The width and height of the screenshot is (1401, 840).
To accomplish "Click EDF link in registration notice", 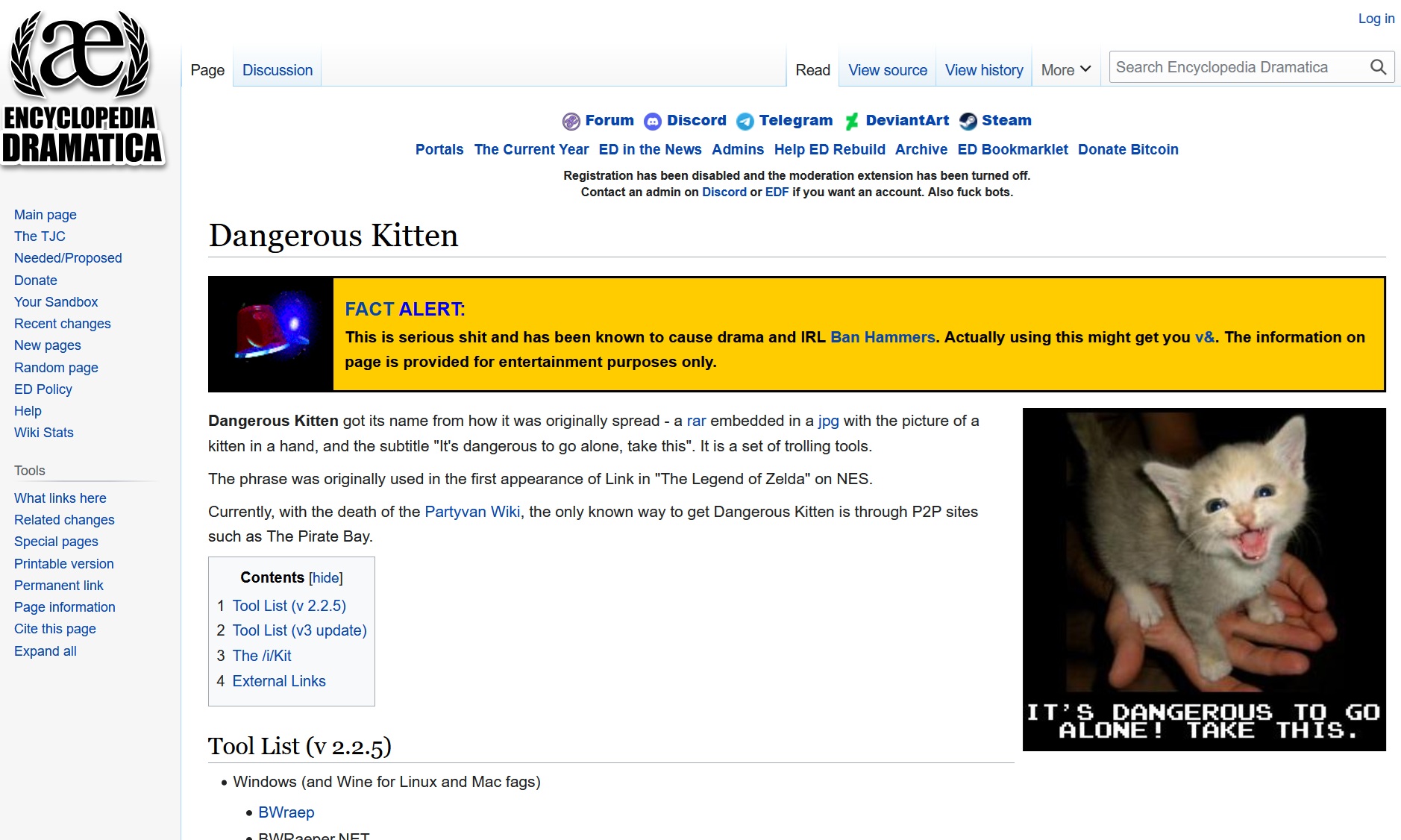I will pyautogui.click(x=777, y=192).
